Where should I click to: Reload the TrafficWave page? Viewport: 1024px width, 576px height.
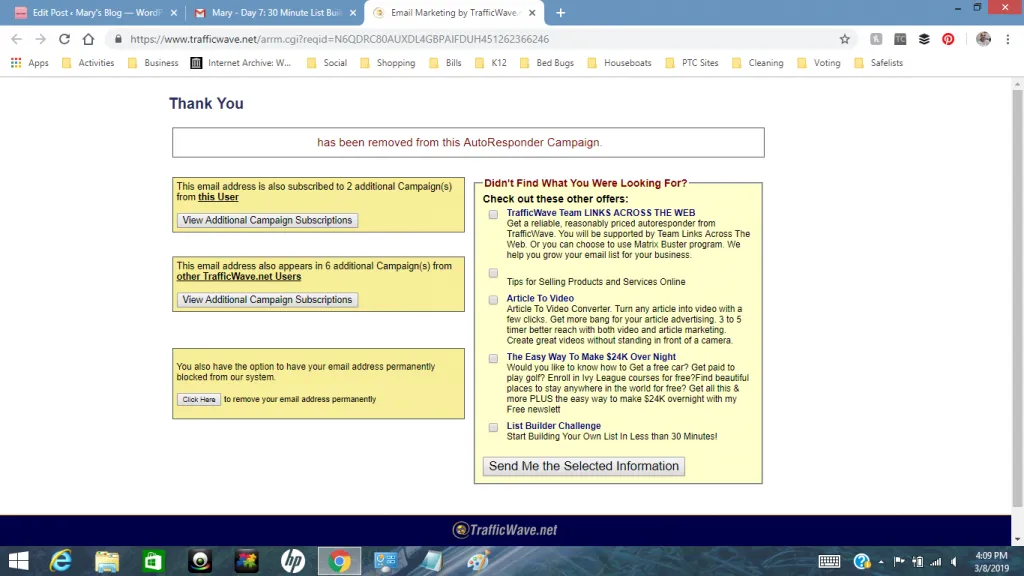(64, 39)
